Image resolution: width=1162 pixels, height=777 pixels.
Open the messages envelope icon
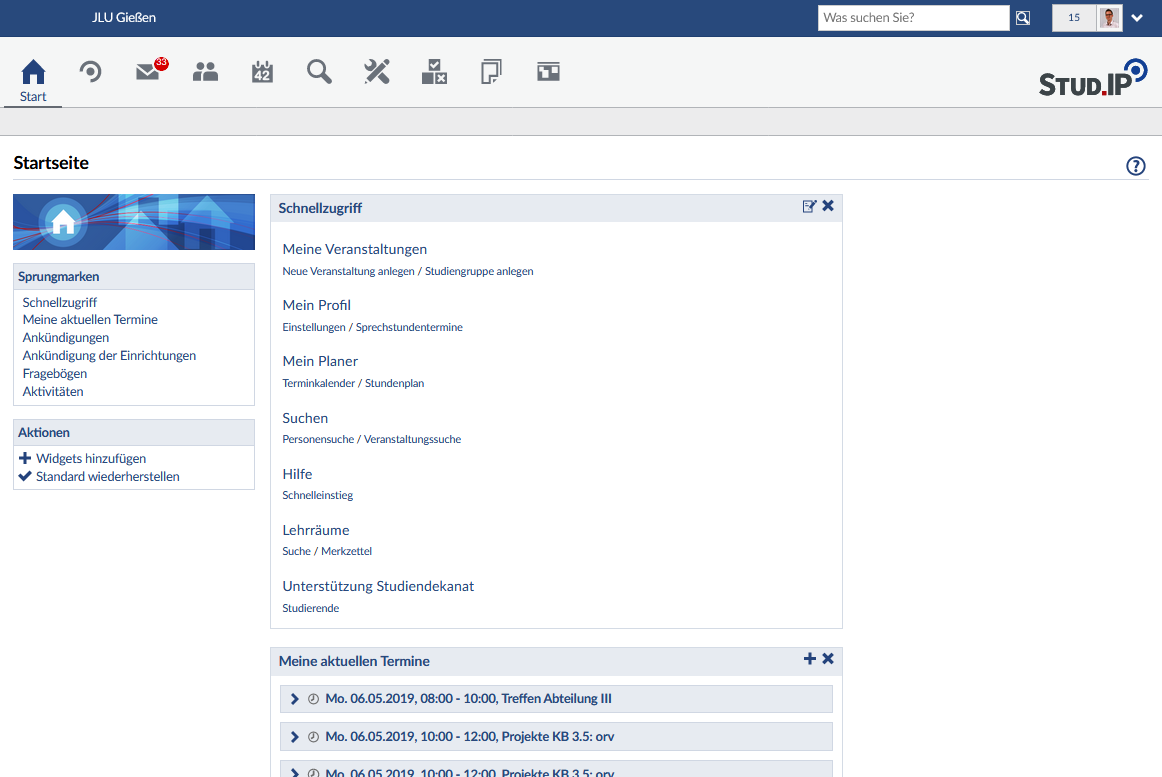148,72
